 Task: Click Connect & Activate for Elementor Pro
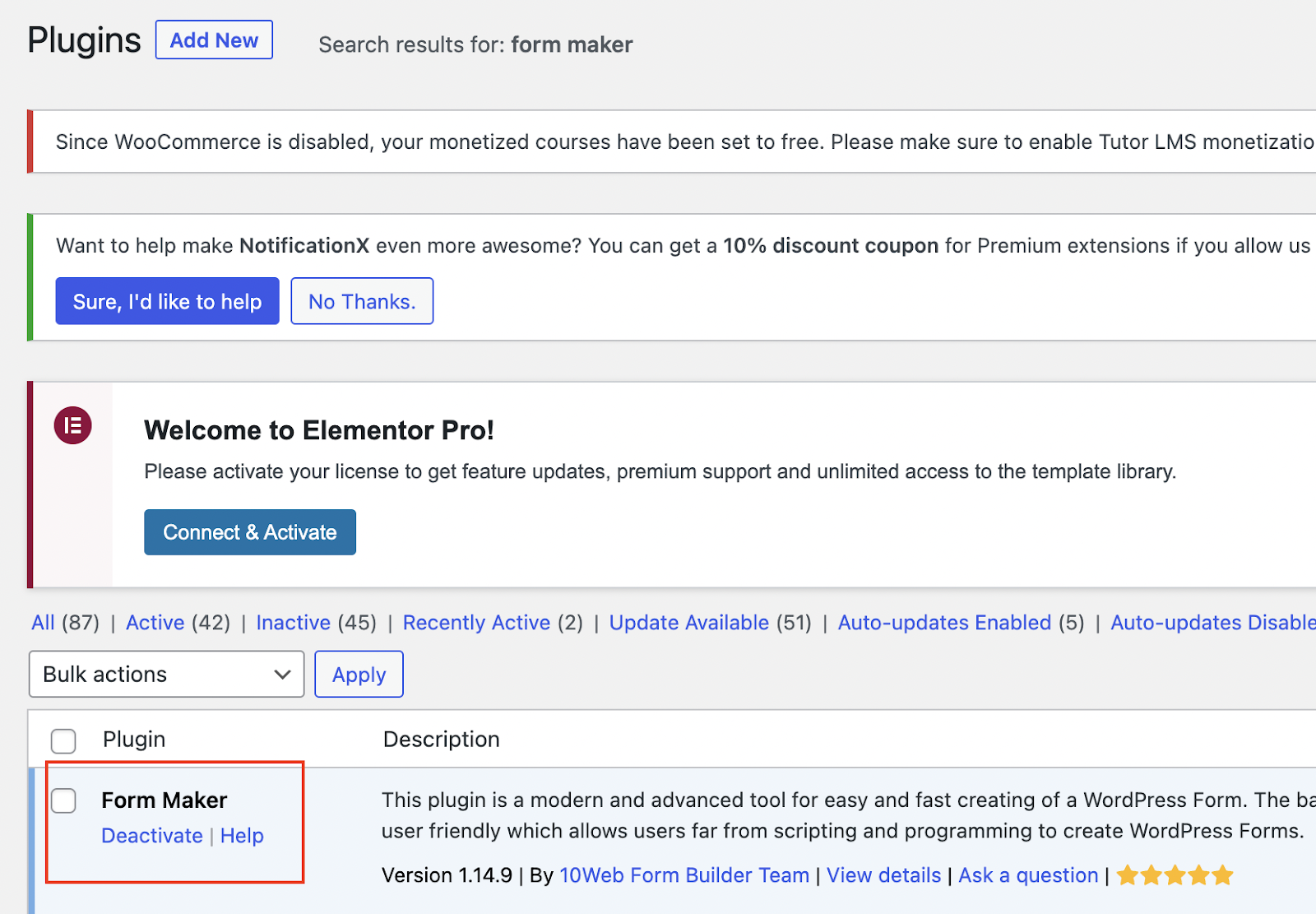tap(250, 532)
